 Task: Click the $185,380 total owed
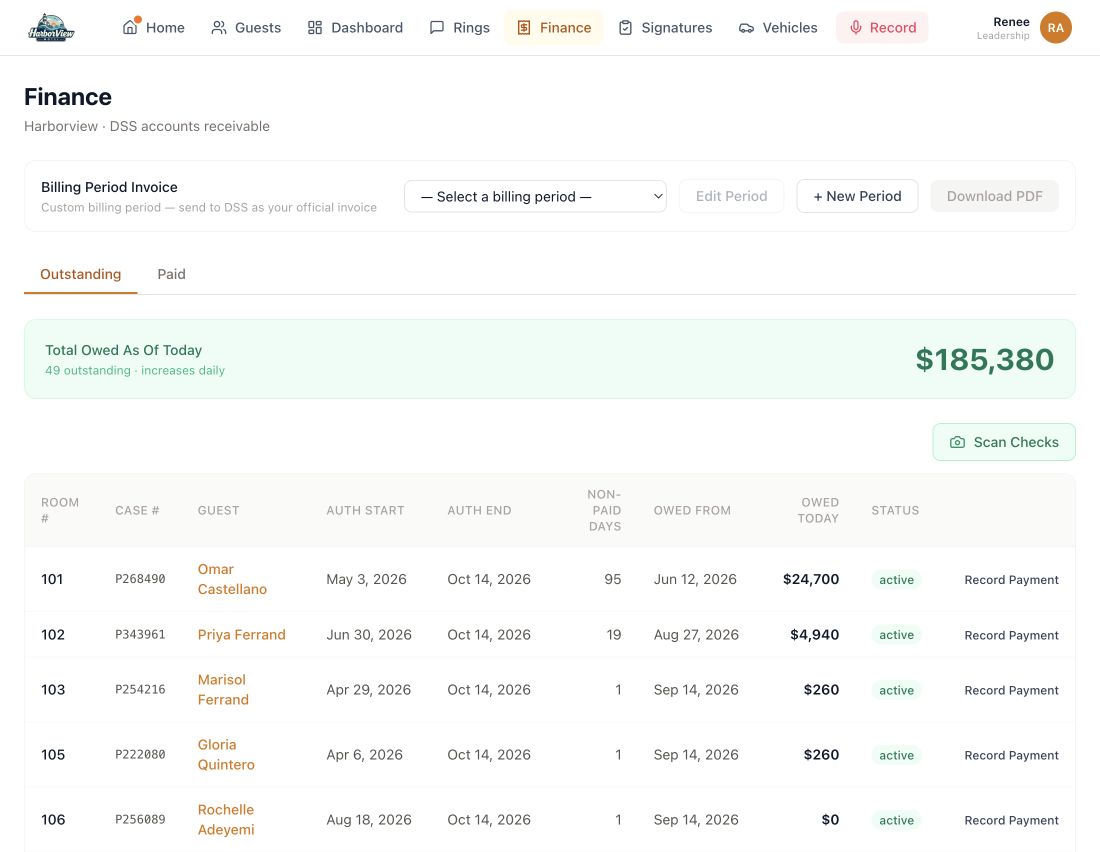click(984, 359)
